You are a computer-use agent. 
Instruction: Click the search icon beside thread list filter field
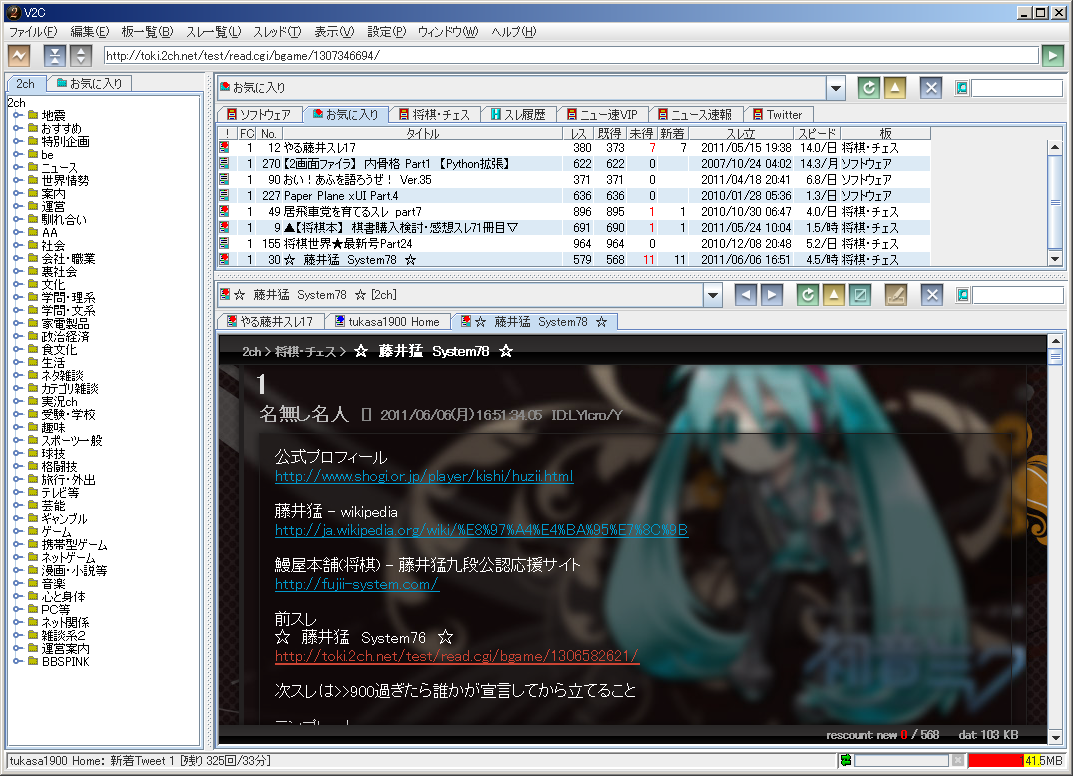click(962, 88)
